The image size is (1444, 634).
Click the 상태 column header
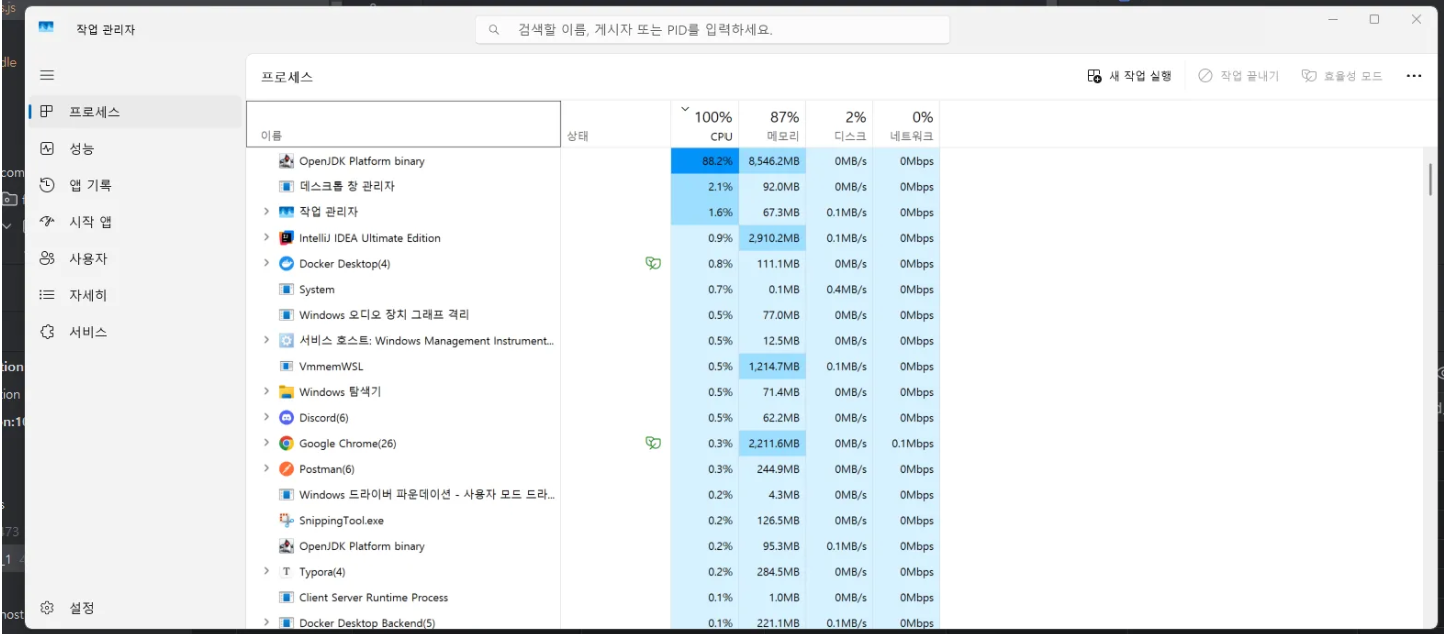tap(616, 124)
